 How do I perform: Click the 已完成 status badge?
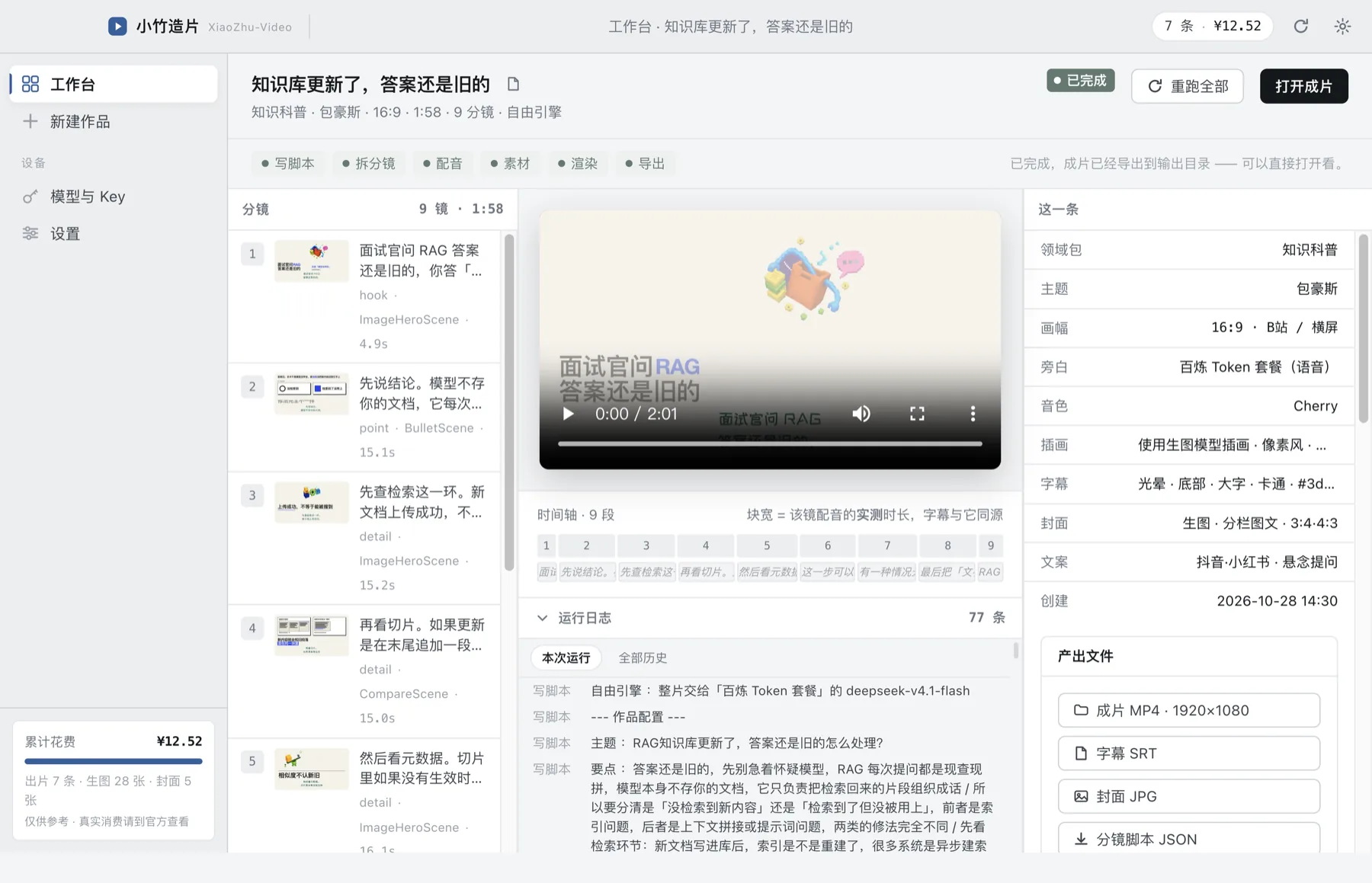pos(1080,81)
